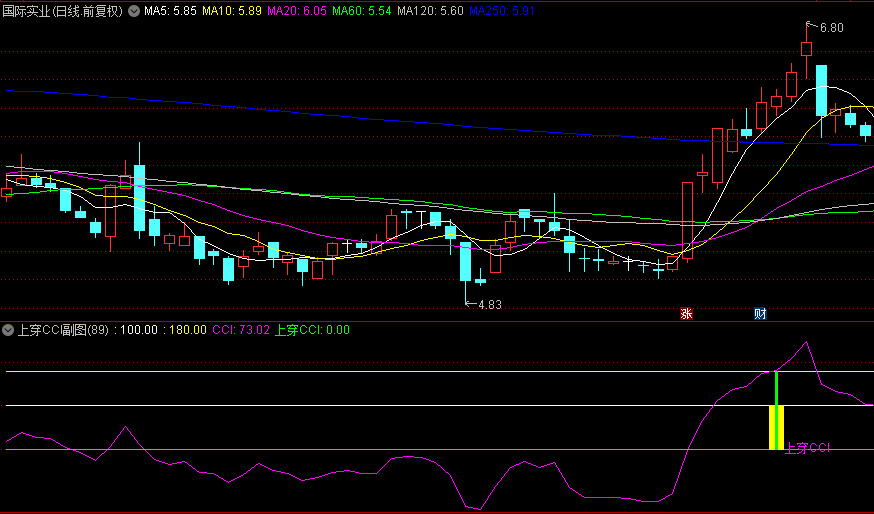Image resolution: width=874 pixels, height=514 pixels.
Task: Click the large cyan candle after the peak
Action: coord(822,91)
